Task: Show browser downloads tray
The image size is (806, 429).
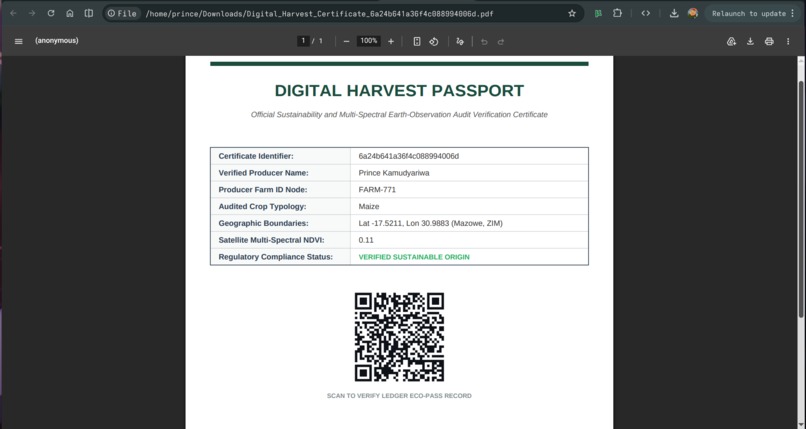Action: coord(674,13)
